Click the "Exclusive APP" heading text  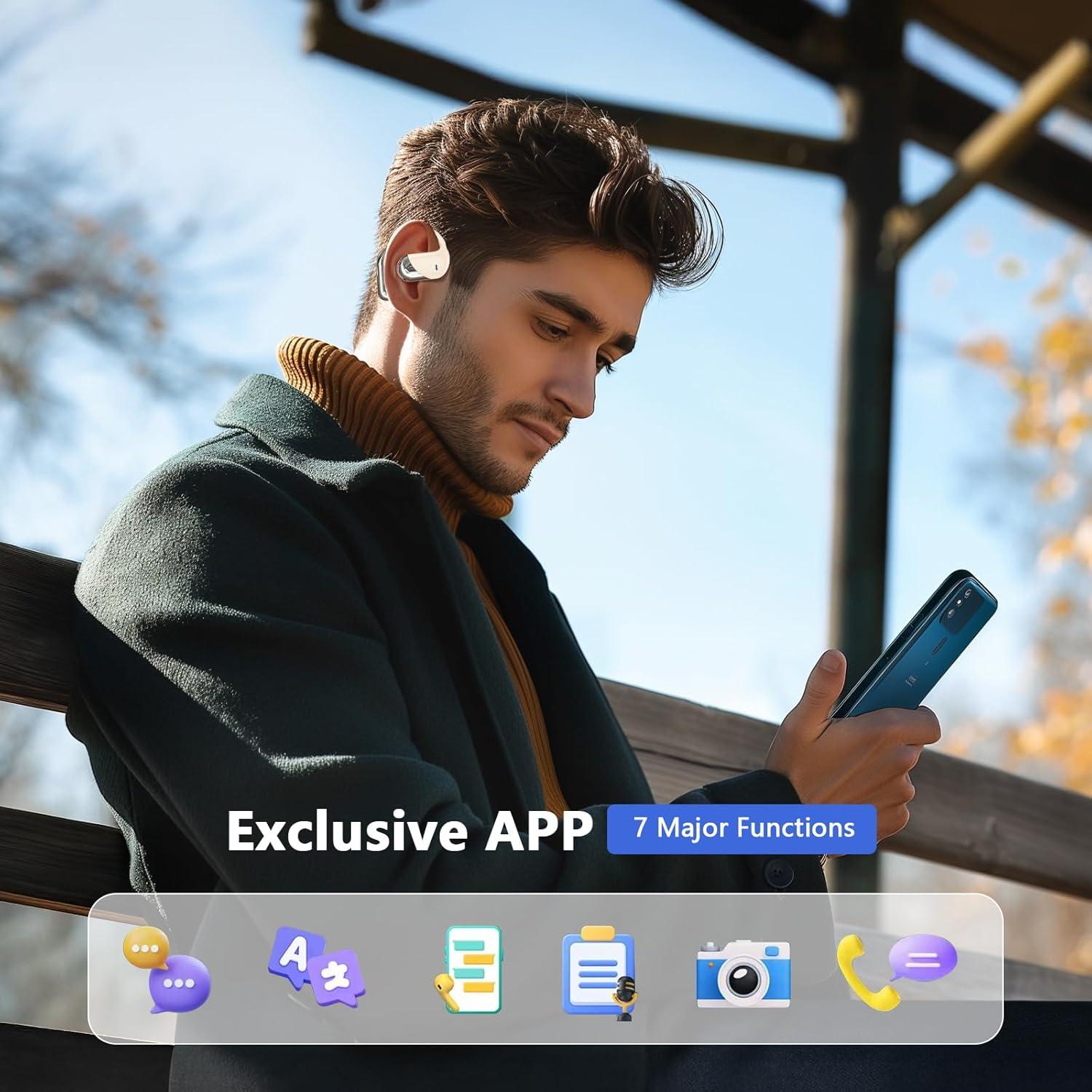(409, 831)
